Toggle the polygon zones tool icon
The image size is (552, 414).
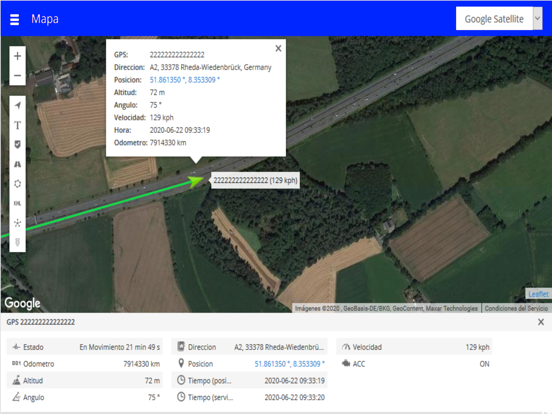pos(18,183)
